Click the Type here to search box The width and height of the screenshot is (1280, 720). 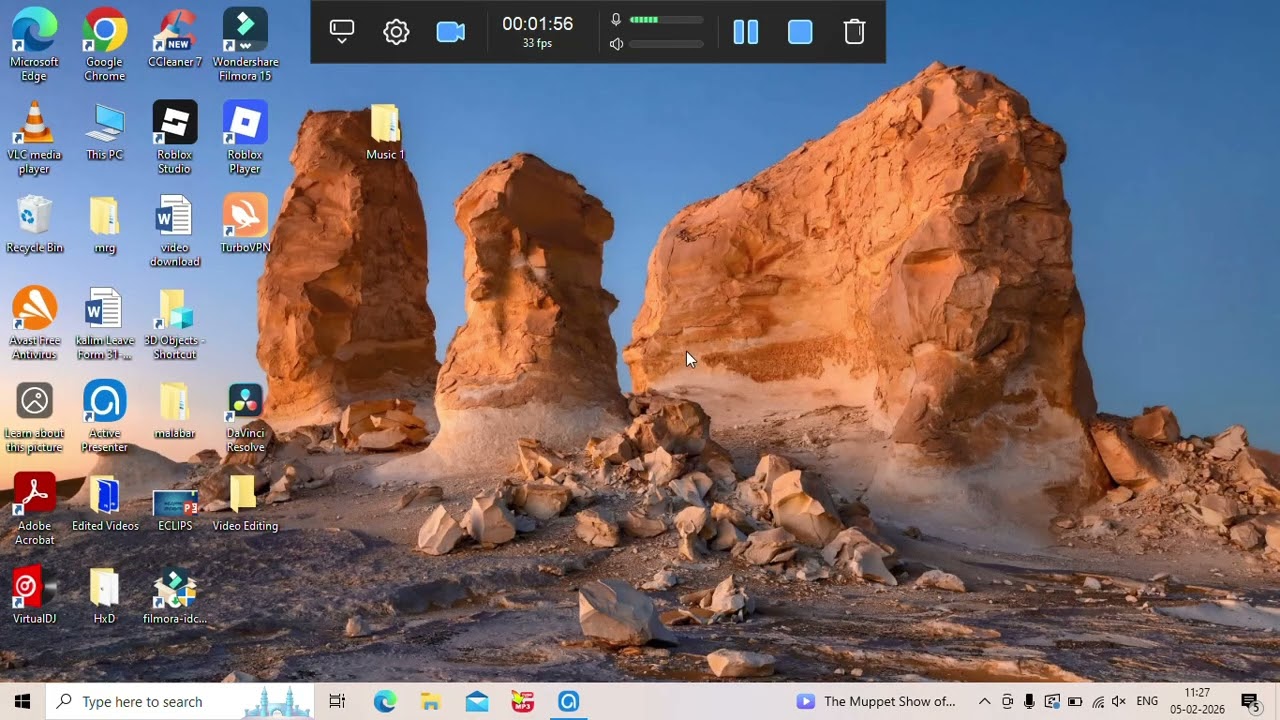pyautogui.click(x=180, y=701)
